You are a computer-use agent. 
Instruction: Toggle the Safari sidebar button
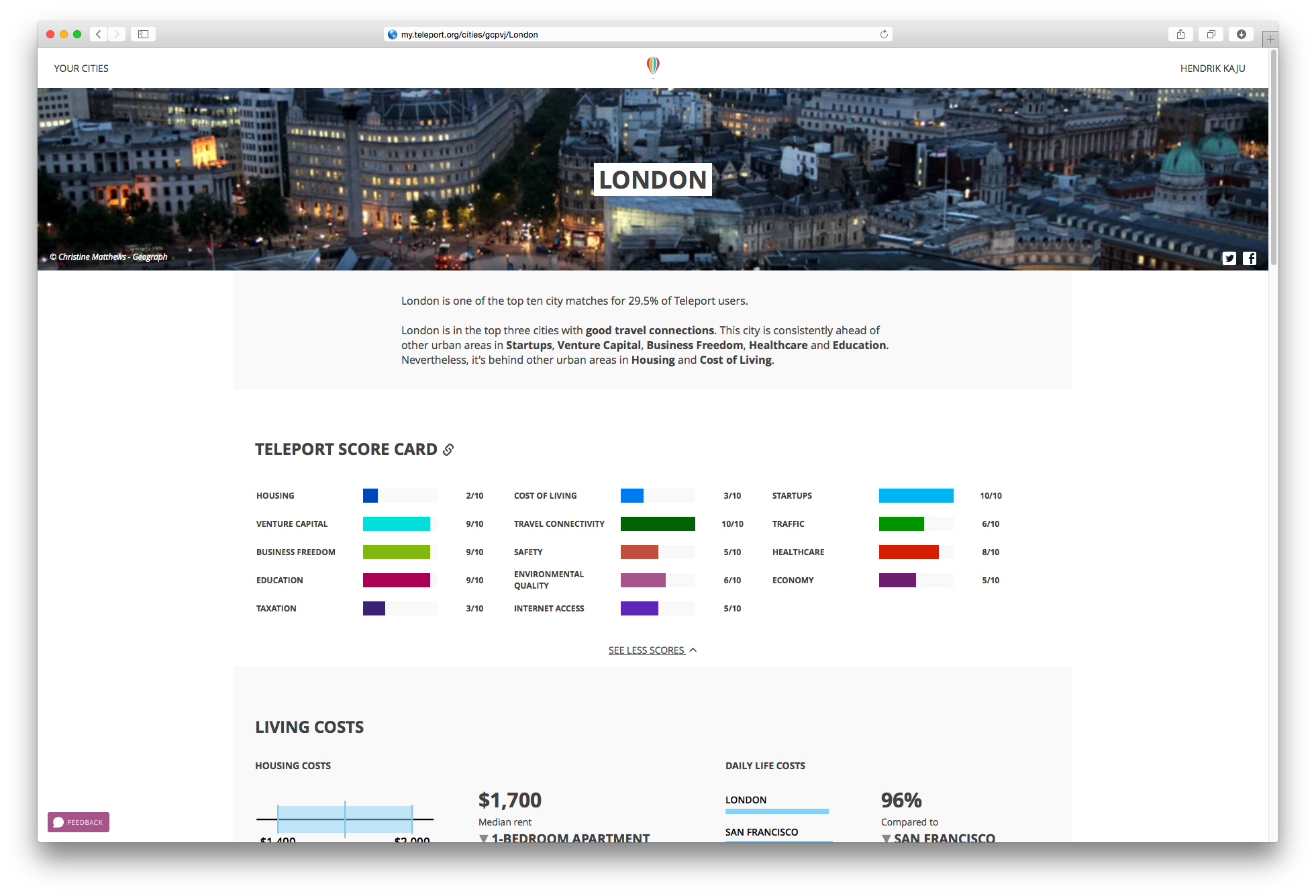(143, 34)
